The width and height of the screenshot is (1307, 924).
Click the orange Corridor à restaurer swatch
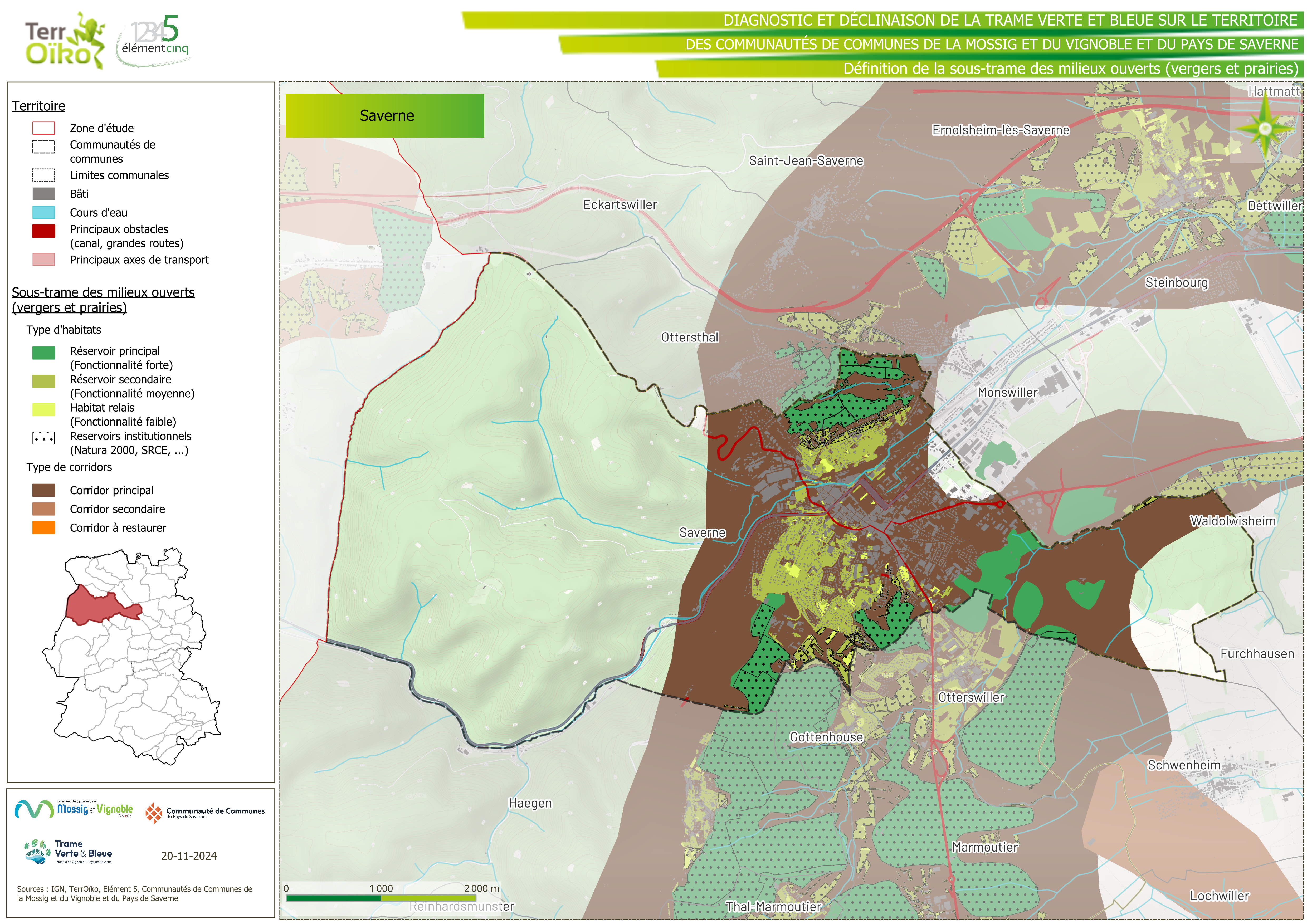[x=44, y=528]
